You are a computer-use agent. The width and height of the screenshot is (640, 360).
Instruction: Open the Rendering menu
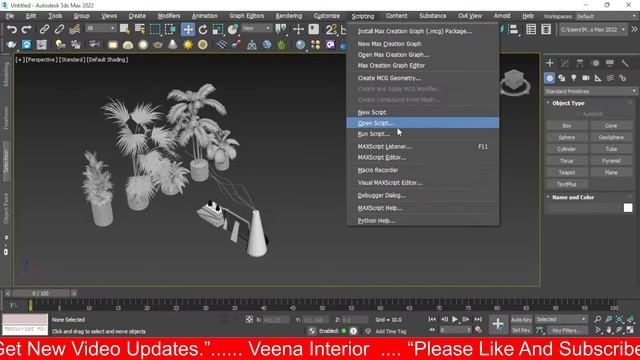pyautogui.click(x=289, y=16)
